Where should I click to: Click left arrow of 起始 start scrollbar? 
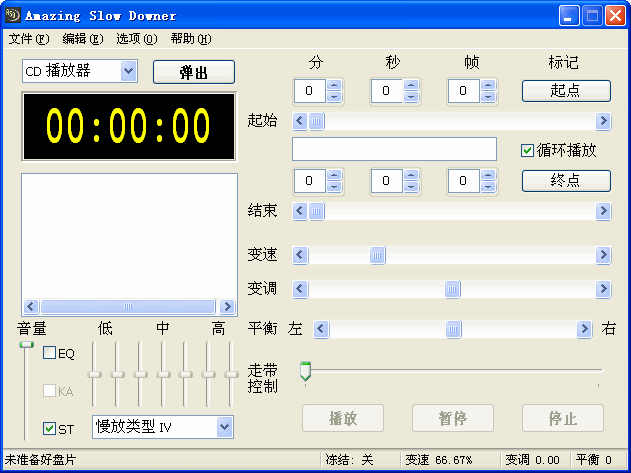click(x=300, y=120)
